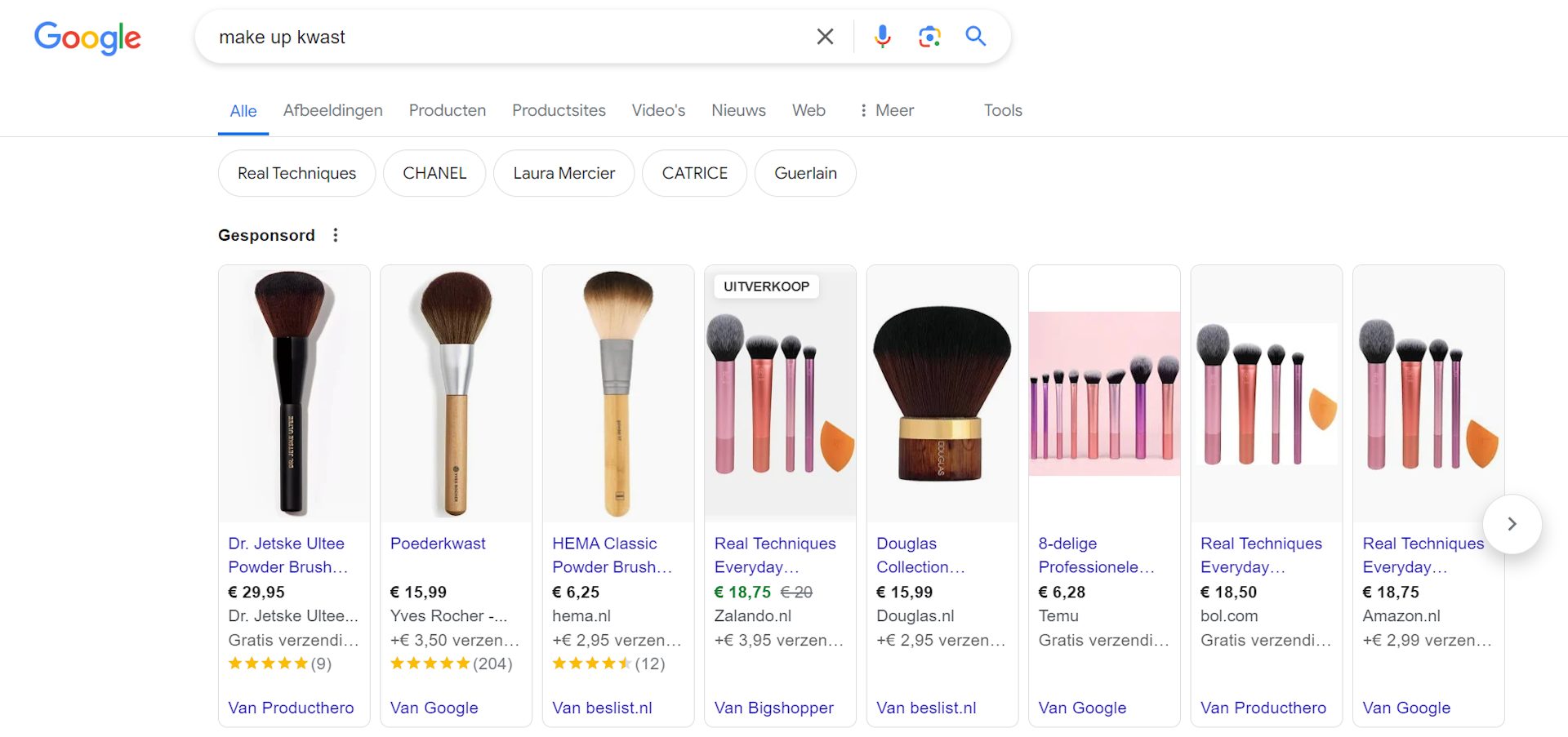
Task: Switch to the Web tab
Action: point(808,110)
